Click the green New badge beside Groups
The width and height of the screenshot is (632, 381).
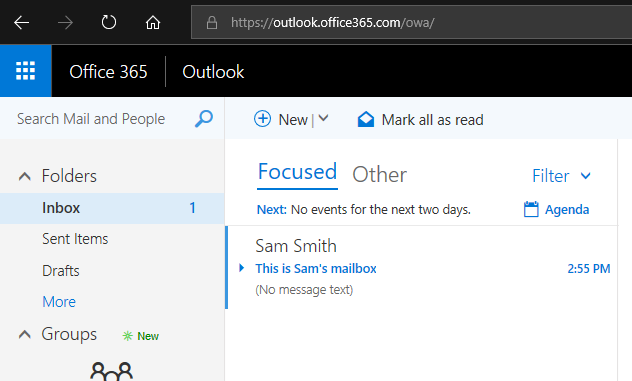[141, 336]
